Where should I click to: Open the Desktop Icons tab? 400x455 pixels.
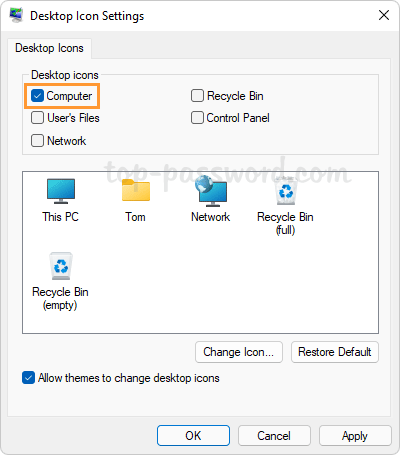[x=49, y=48]
